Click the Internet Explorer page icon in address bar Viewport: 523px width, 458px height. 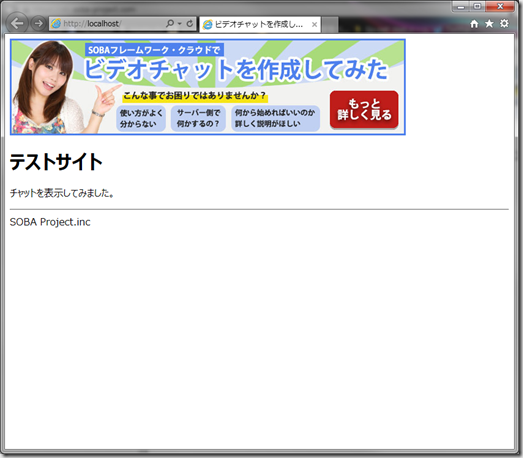pyautogui.click(x=56, y=24)
